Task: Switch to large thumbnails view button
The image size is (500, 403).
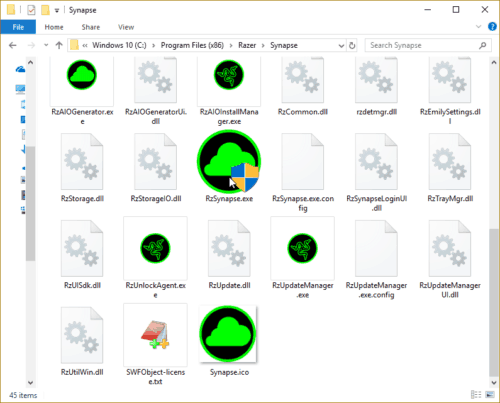Action: [489, 395]
